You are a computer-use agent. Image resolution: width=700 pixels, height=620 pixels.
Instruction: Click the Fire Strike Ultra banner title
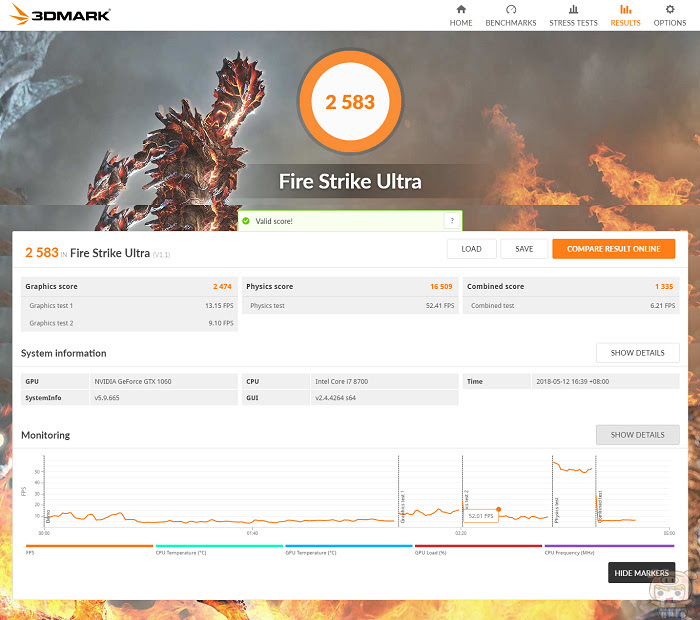tap(350, 181)
